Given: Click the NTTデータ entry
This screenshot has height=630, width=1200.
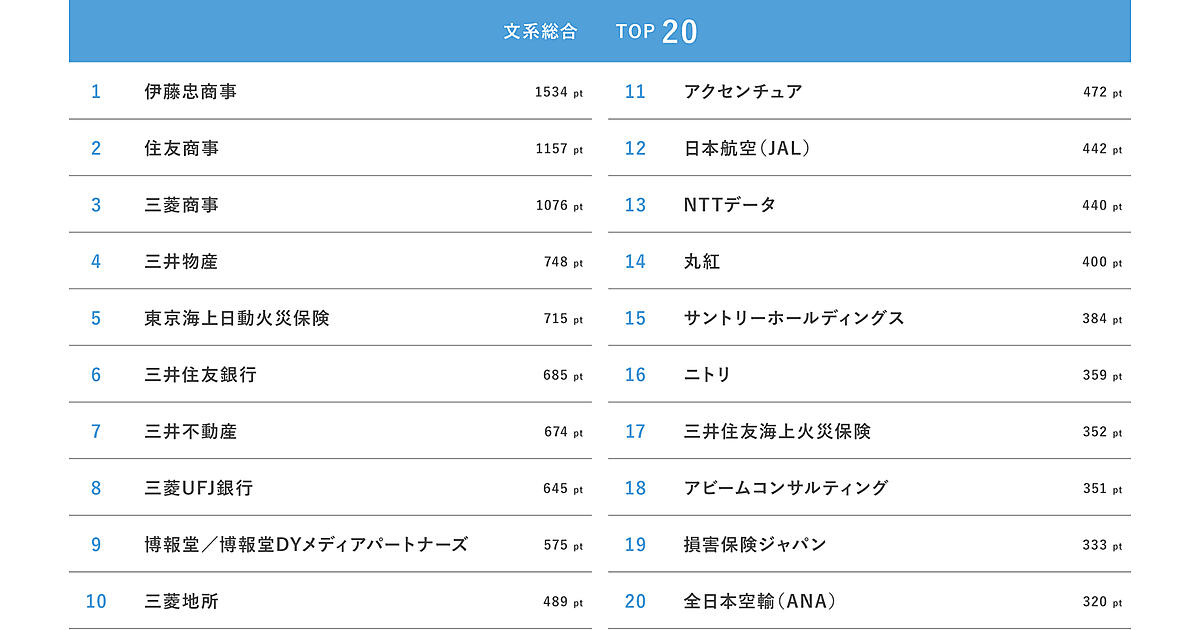Looking at the screenshot, I should point(729,205).
